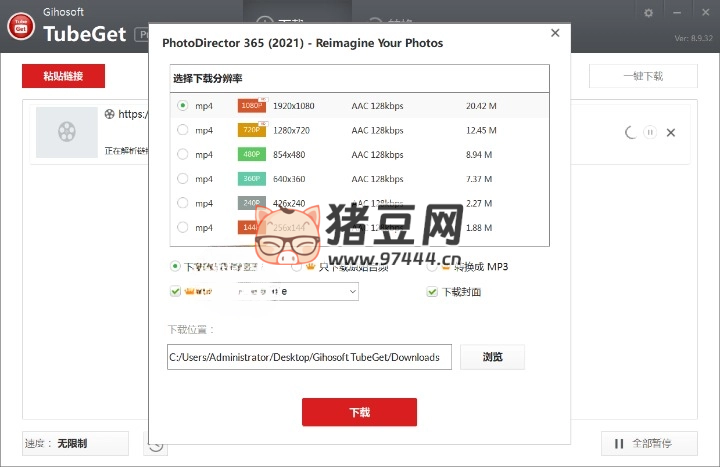Click the 浏览 browse button
Viewport: 720px width, 467px height.
(492, 357)
